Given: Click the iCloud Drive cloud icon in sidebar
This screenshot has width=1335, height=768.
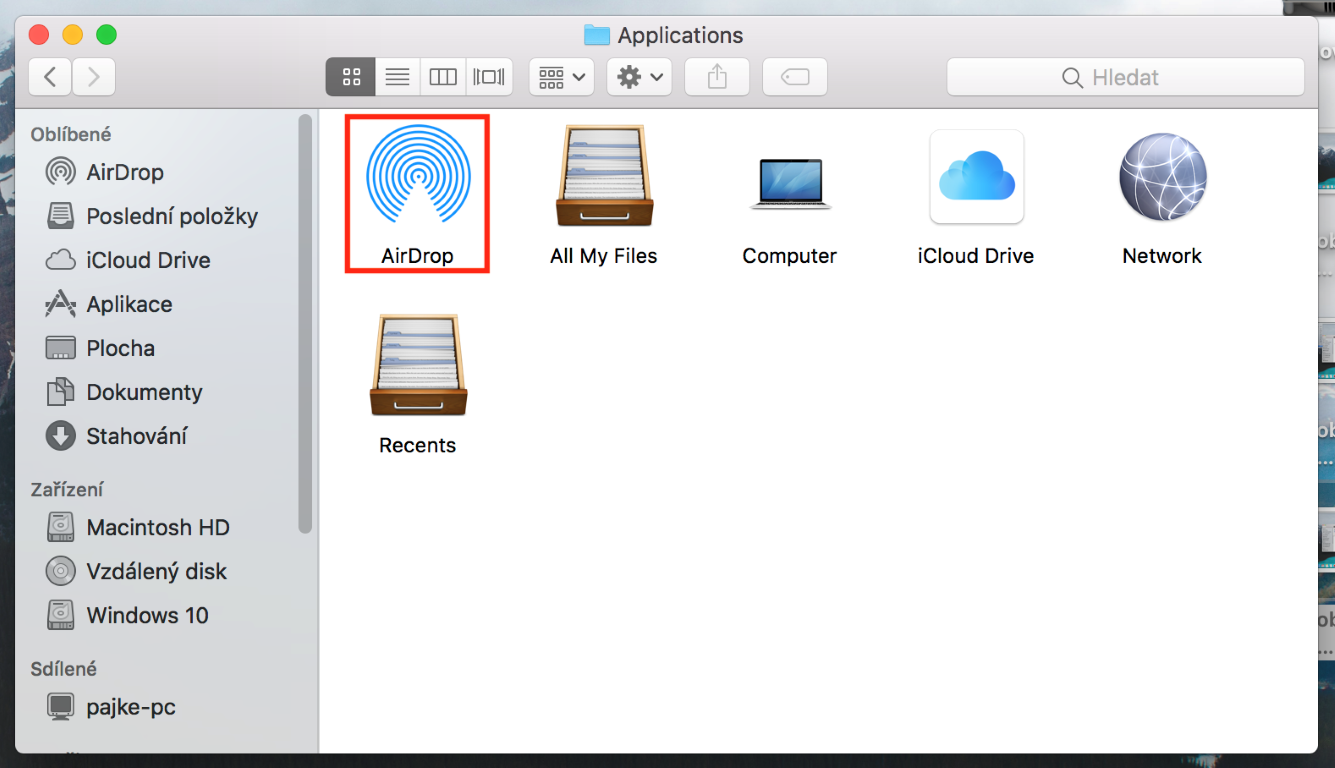Looking at the screenshot, I should click(61, 260).
